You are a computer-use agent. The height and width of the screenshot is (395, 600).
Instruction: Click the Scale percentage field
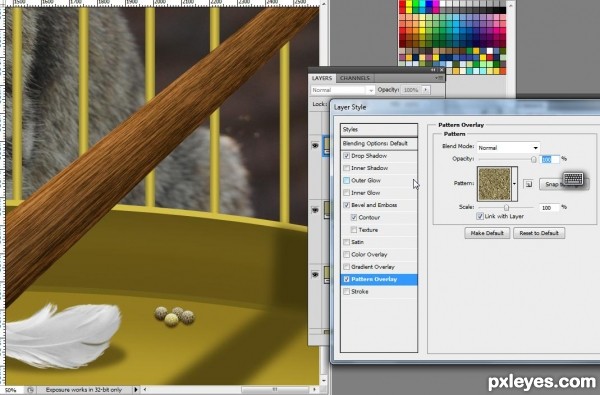549,207
